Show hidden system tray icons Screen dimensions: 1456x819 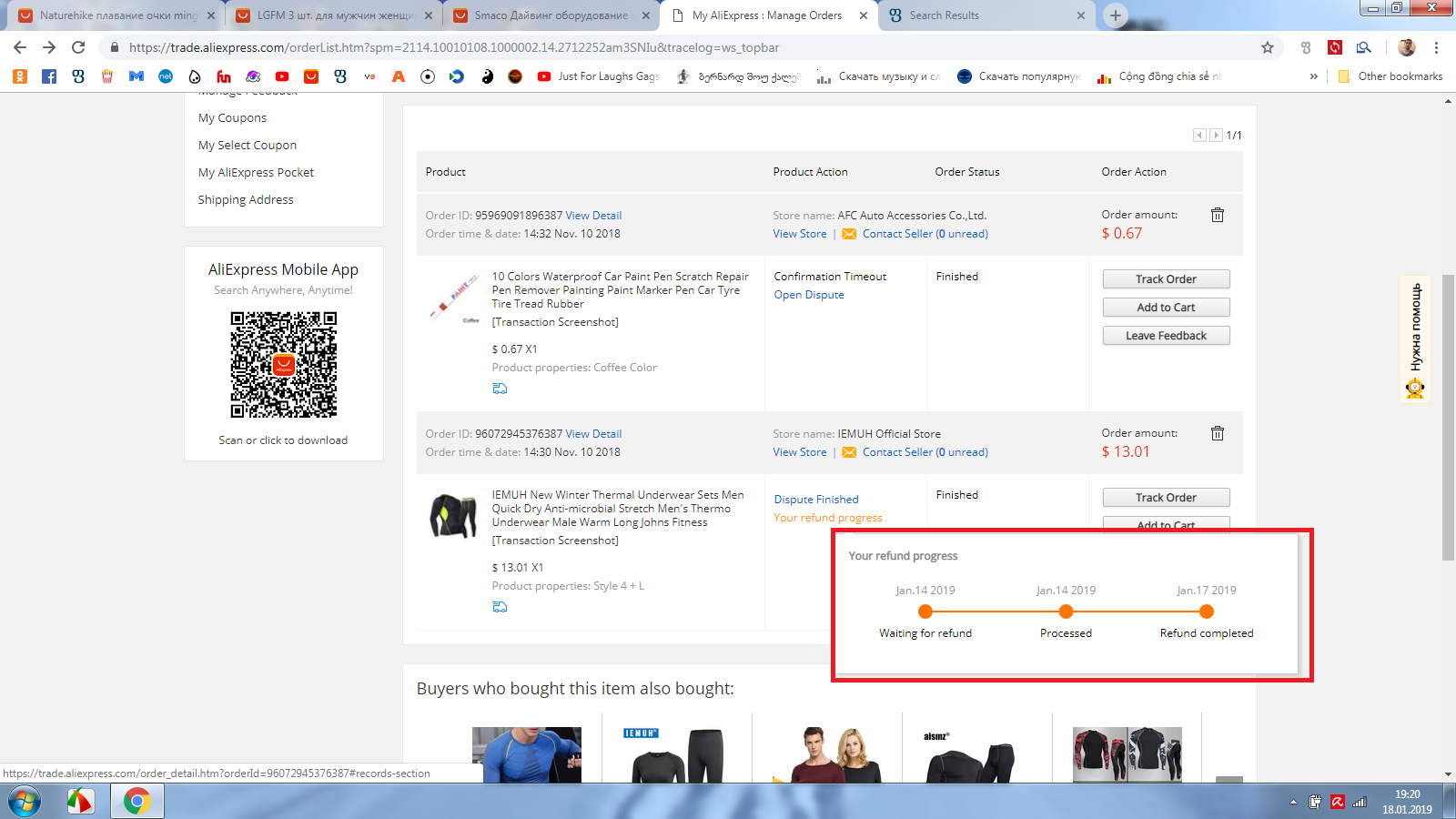(x=1293, y=802)
